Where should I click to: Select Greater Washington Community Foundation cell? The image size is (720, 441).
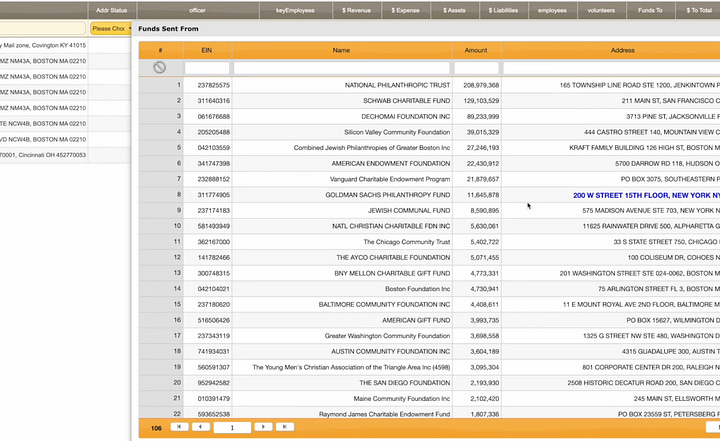point(342,336)
